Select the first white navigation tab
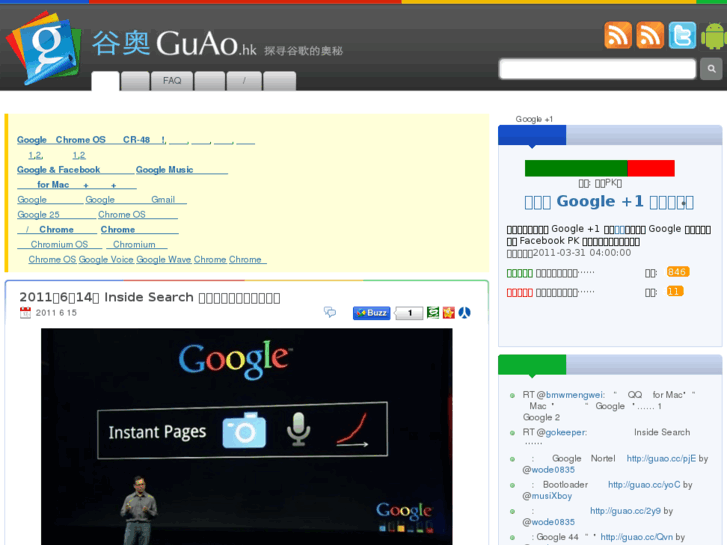The width and height of the screenshot is (727, 545). [x=105, y=81]
